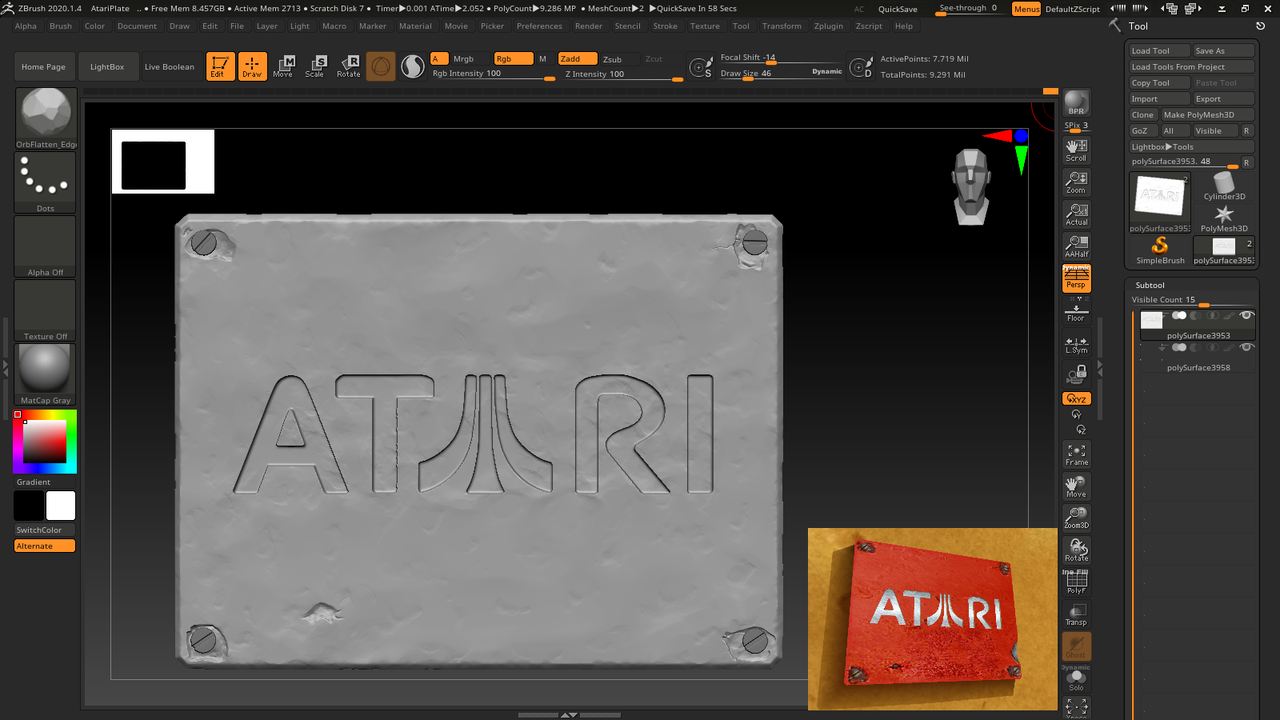1280x720 pixels.
Task: Pick a color in the color picker square
Action: coord(45,441)
